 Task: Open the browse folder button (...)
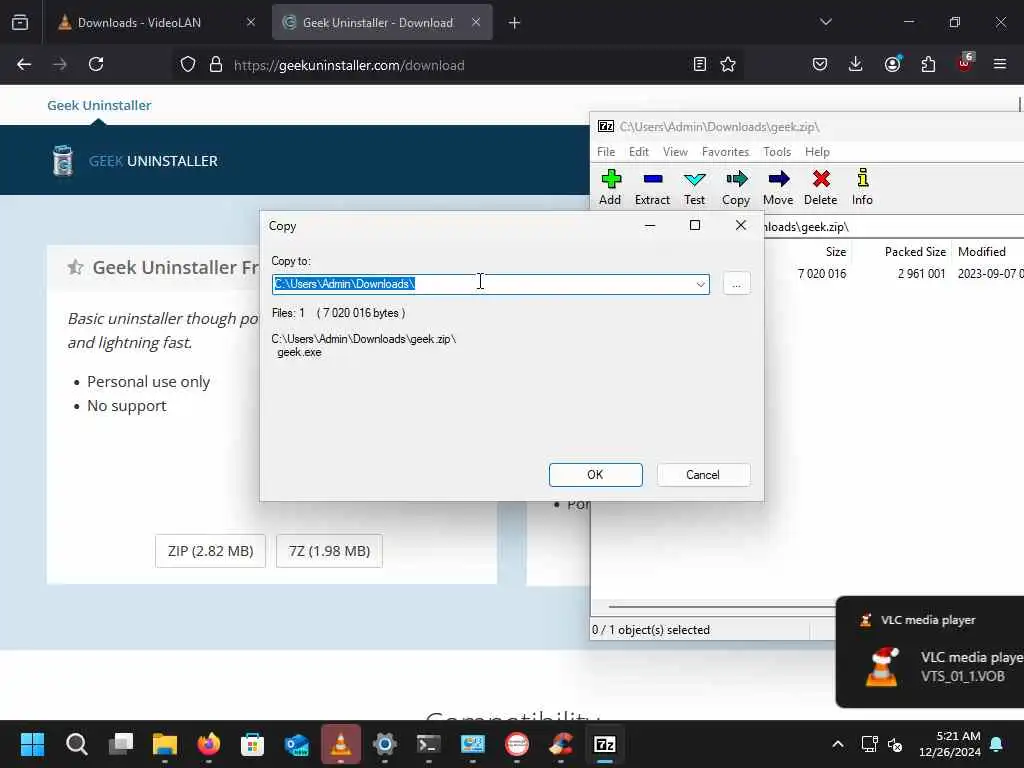tap(737, 283)
